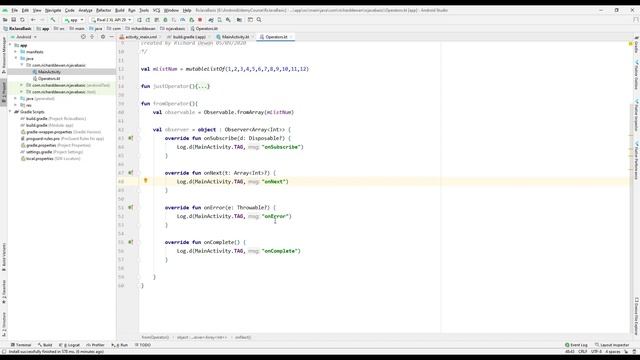Image resolution: width=640 pixels, height=360 pixels.
Task: Expand the manifests folder
Action: click(x=16, y=52)
